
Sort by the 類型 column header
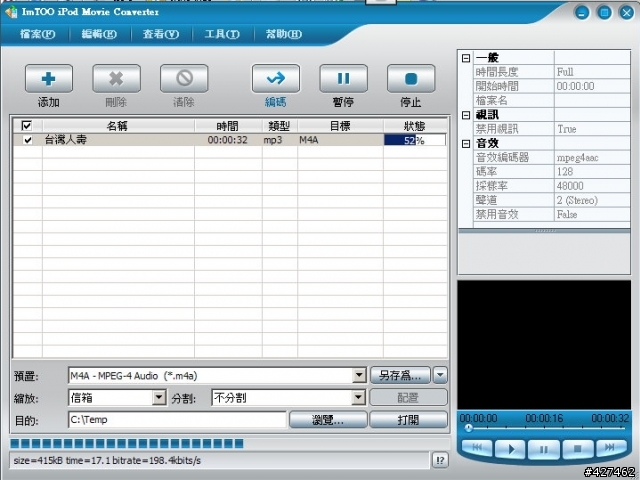point(280,126)
